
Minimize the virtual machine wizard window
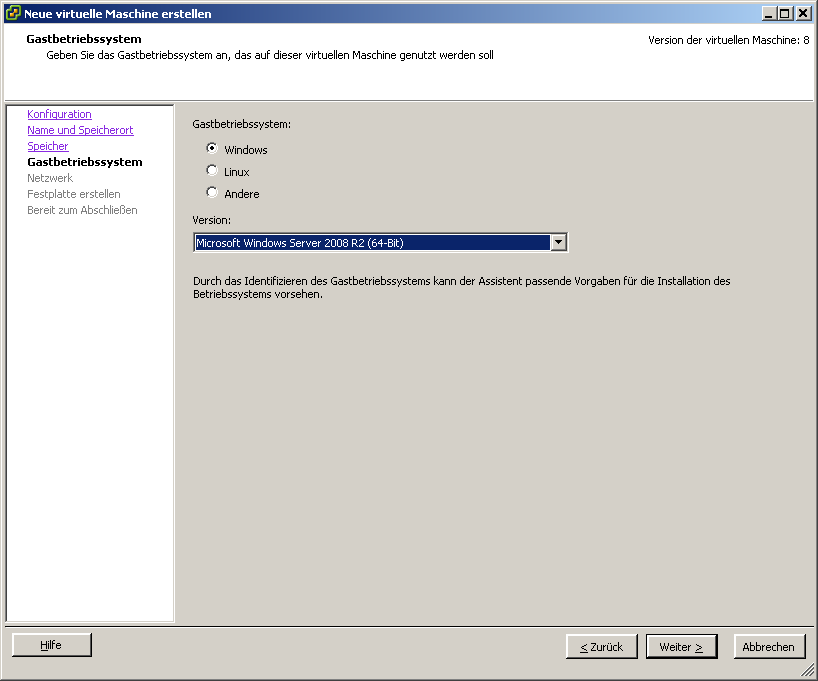768,13
